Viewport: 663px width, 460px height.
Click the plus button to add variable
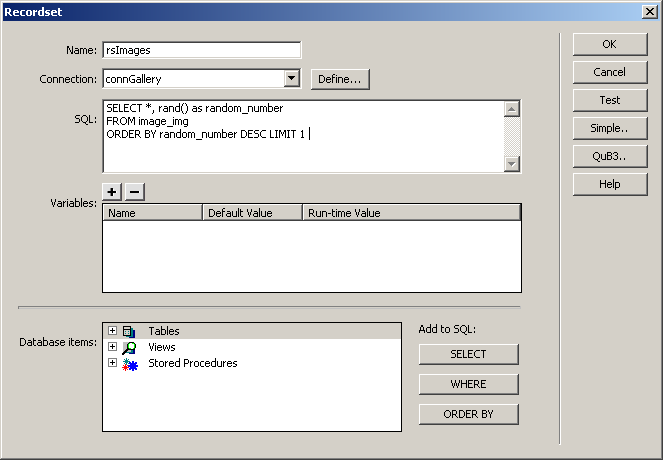(x=112, y=192)
